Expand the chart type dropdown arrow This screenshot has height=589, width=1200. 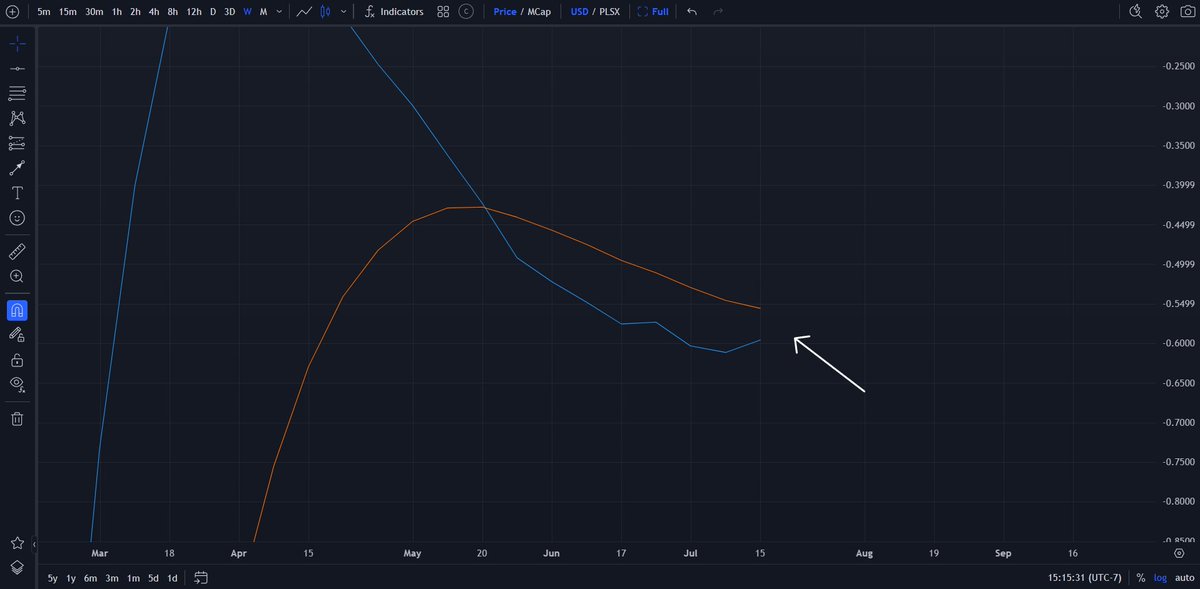(344, 12)
